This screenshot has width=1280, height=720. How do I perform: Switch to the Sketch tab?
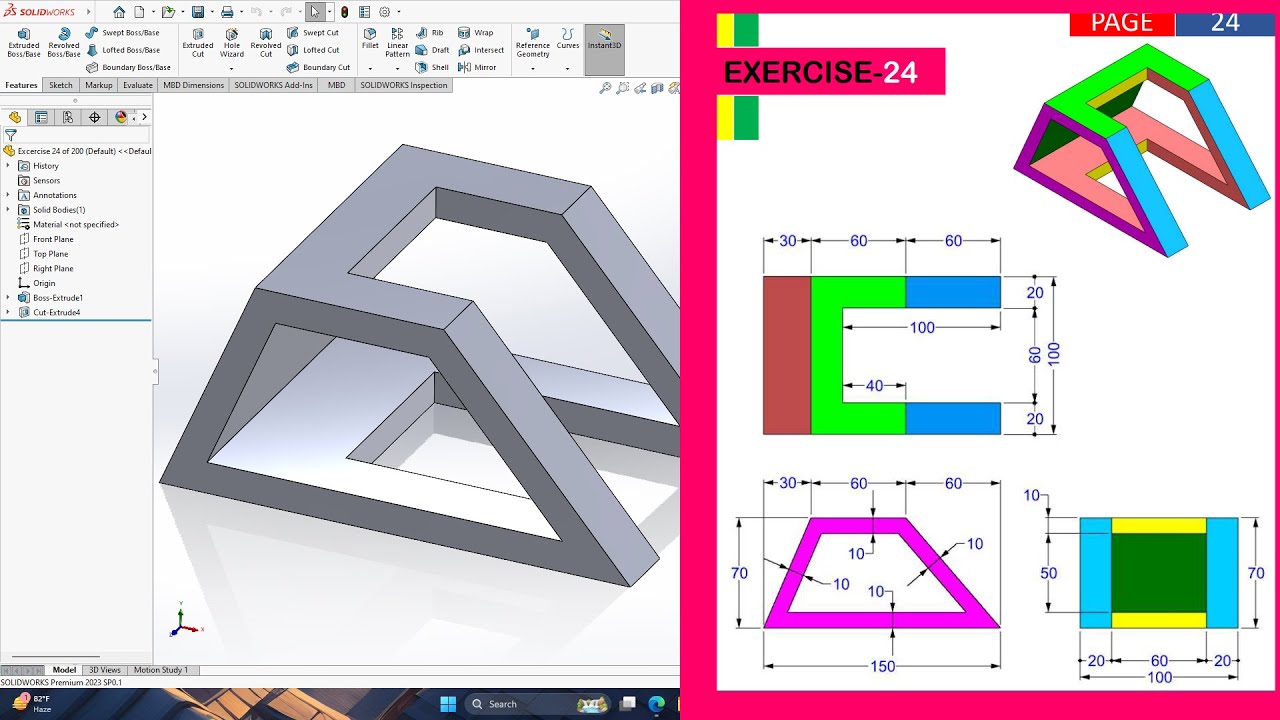61,86
